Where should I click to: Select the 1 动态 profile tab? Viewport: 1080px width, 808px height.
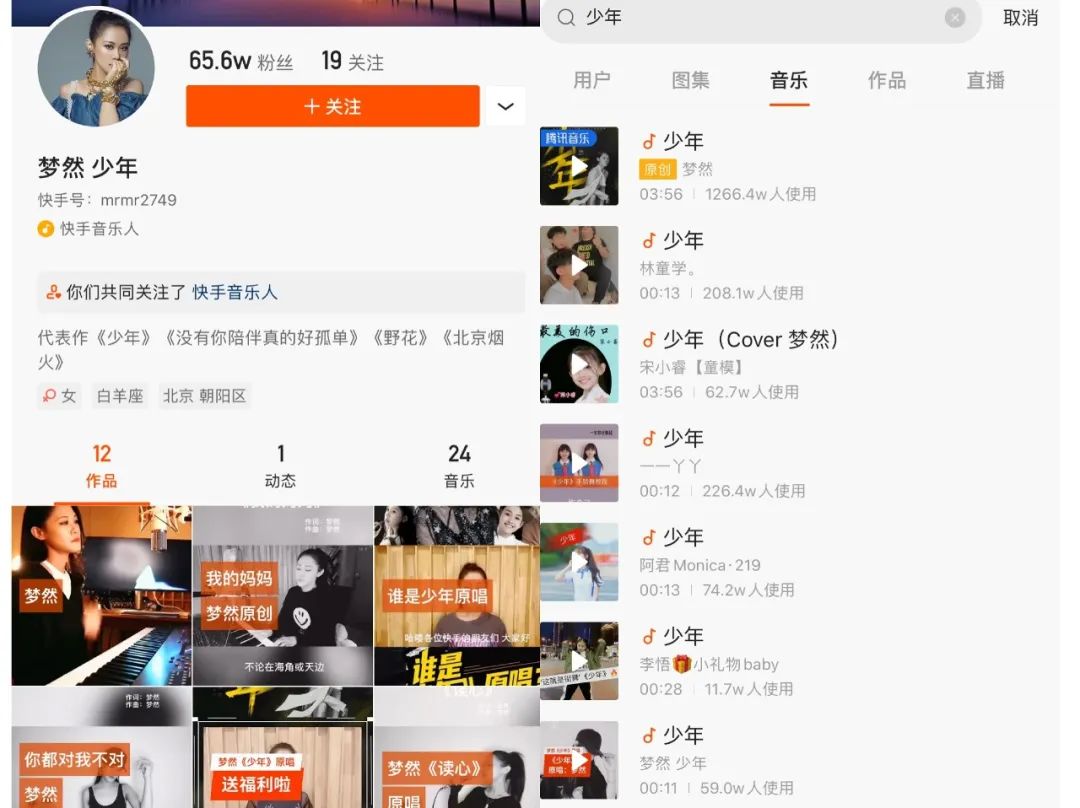(x=280, y=466)
